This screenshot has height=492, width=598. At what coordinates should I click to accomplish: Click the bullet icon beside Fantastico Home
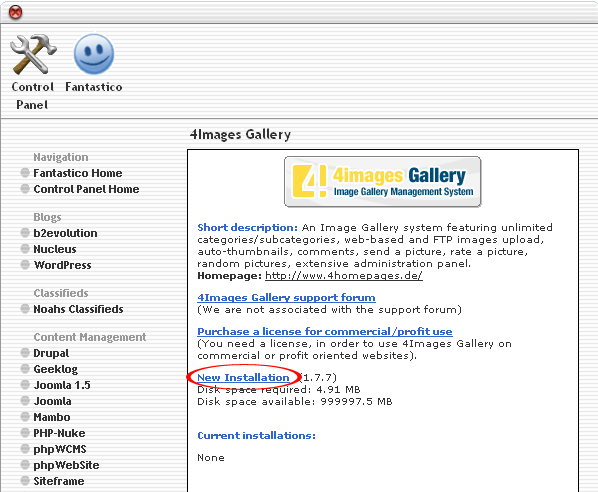coord(25,173)
